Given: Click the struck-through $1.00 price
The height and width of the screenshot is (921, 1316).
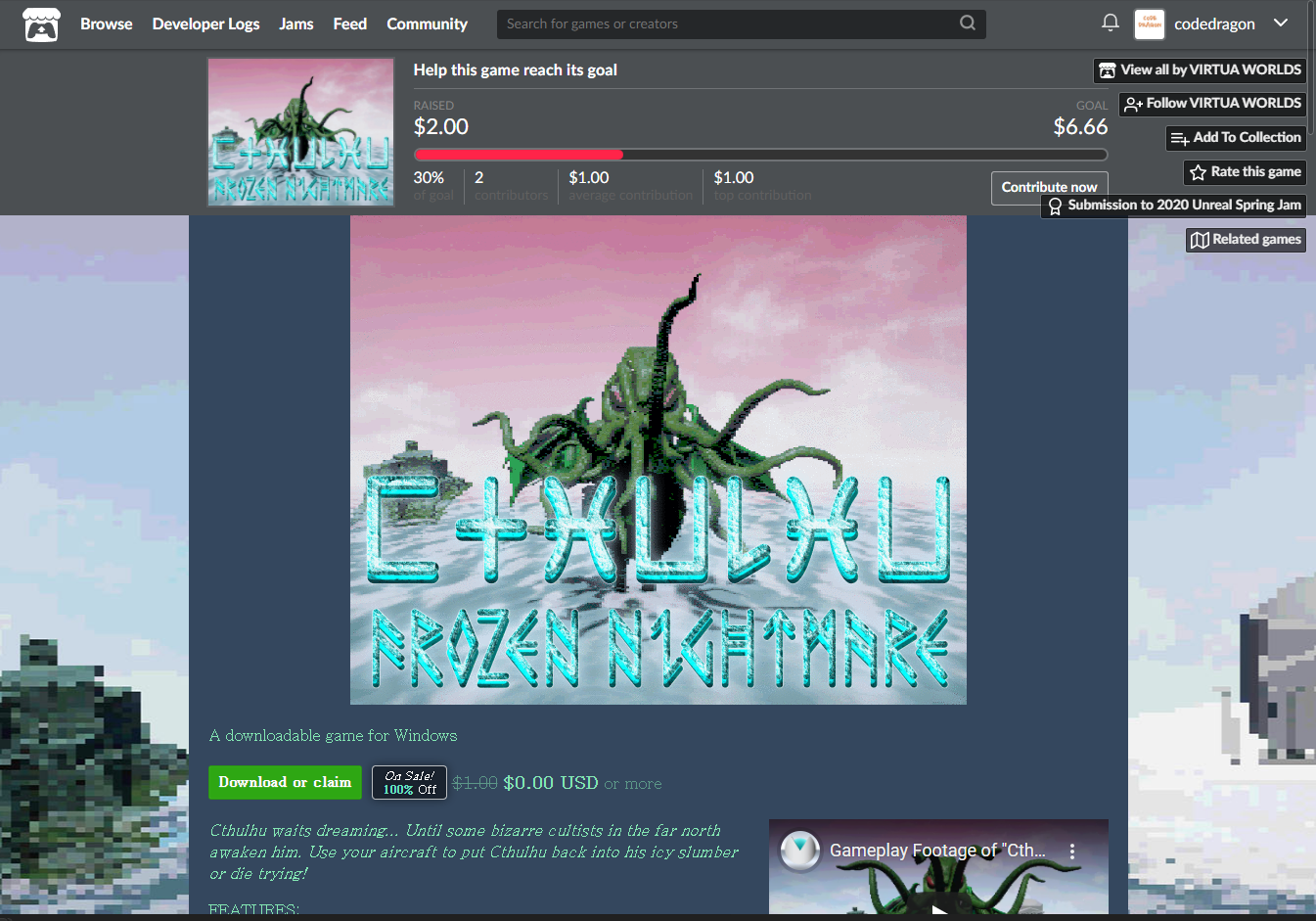Looking at the screenshot, I should 476,783.
